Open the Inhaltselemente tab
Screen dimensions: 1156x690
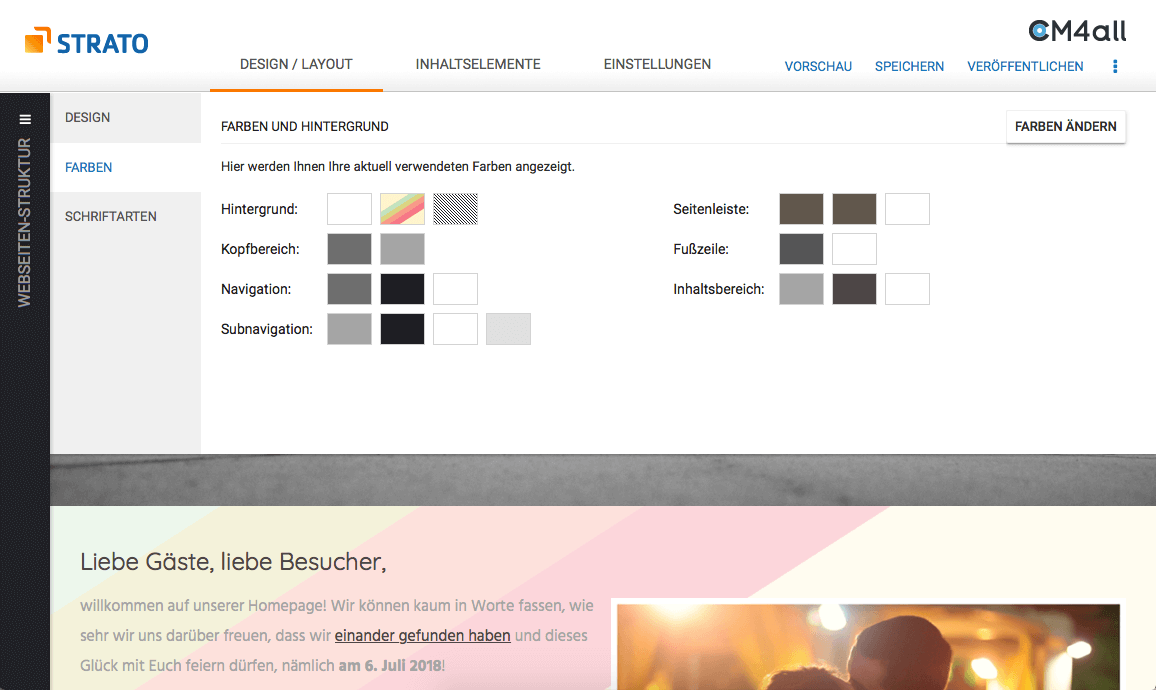pyautogui.click(x=478, y=64)
